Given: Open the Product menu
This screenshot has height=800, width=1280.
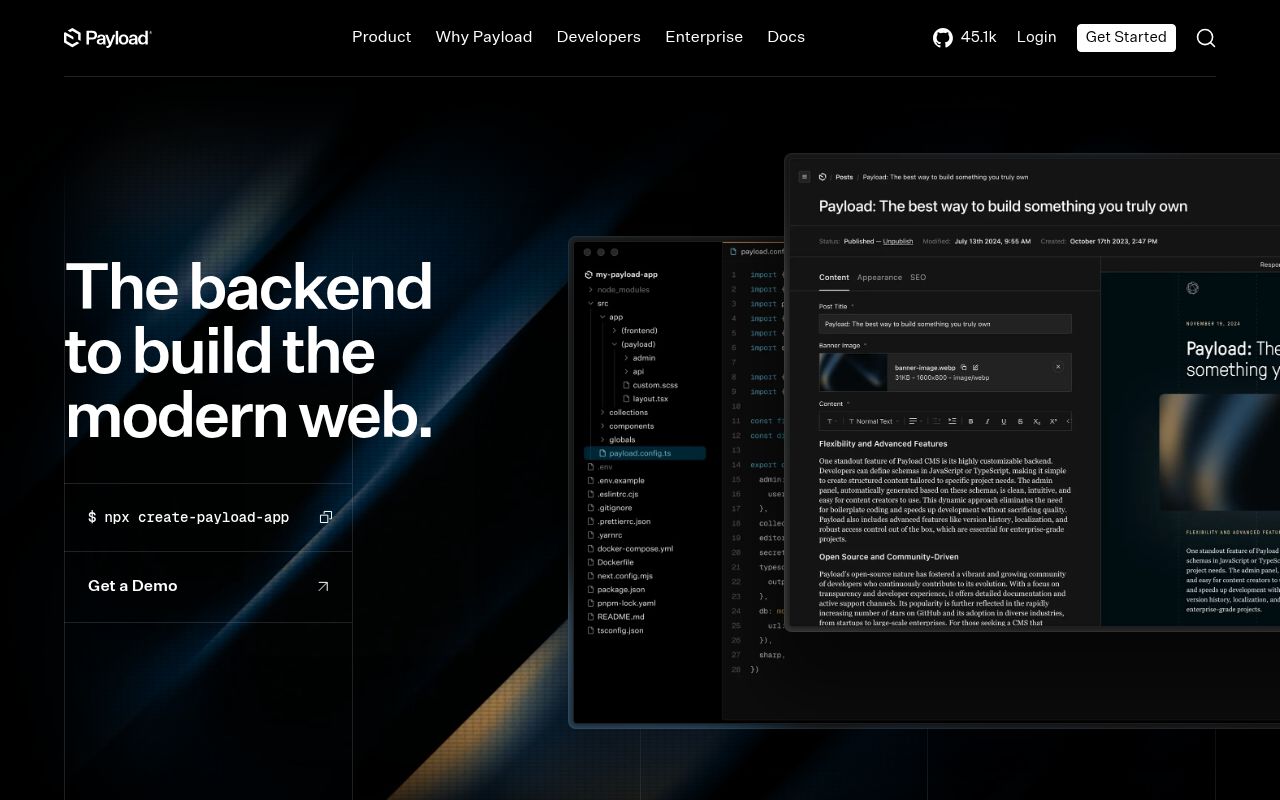Looking at the screenshot, I should pyautogui.click(x=382, y=37).
